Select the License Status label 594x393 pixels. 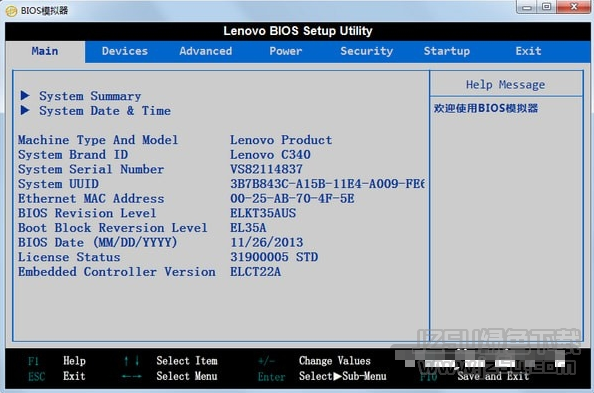click(x=69, y=257)
